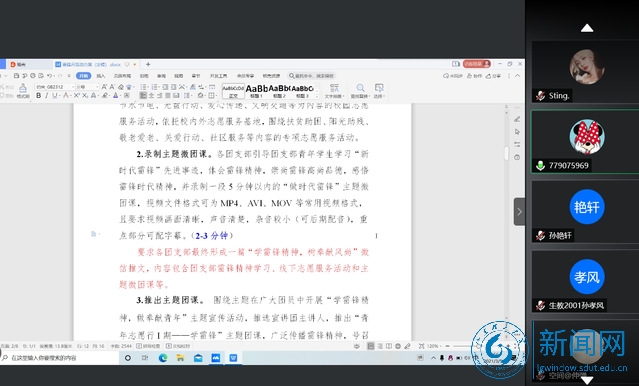639x386 pixels.
Task: Click the muted mic icon beside 孙艳轩
Action: coord(540,235)
